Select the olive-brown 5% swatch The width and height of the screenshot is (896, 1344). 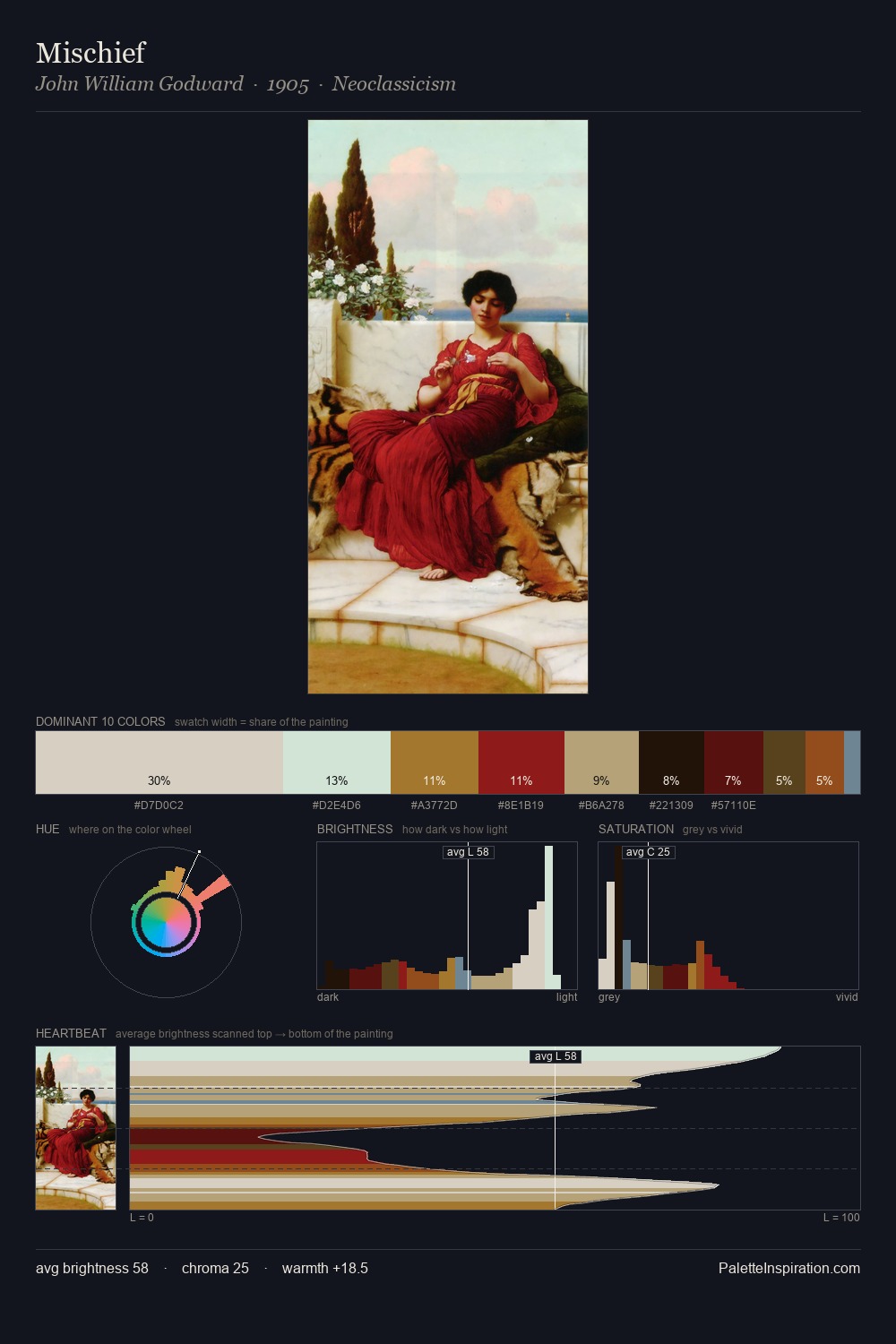784,762
